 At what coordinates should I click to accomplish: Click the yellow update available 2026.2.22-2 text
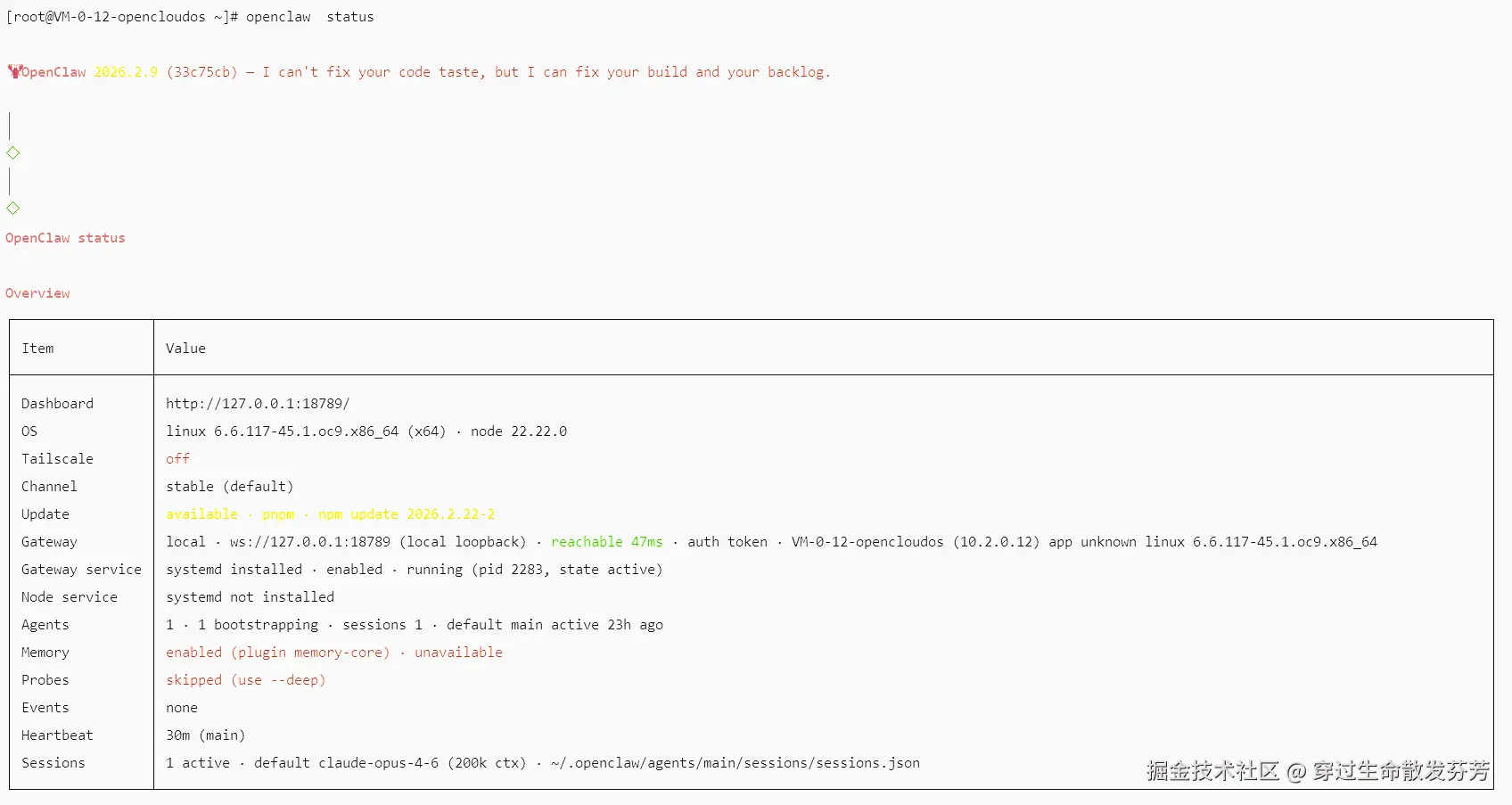[x=330, y=513]
